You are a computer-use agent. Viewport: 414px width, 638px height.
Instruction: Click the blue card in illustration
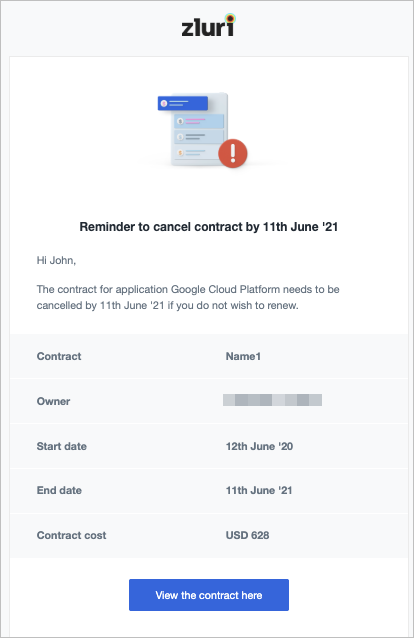click(183, 103)
